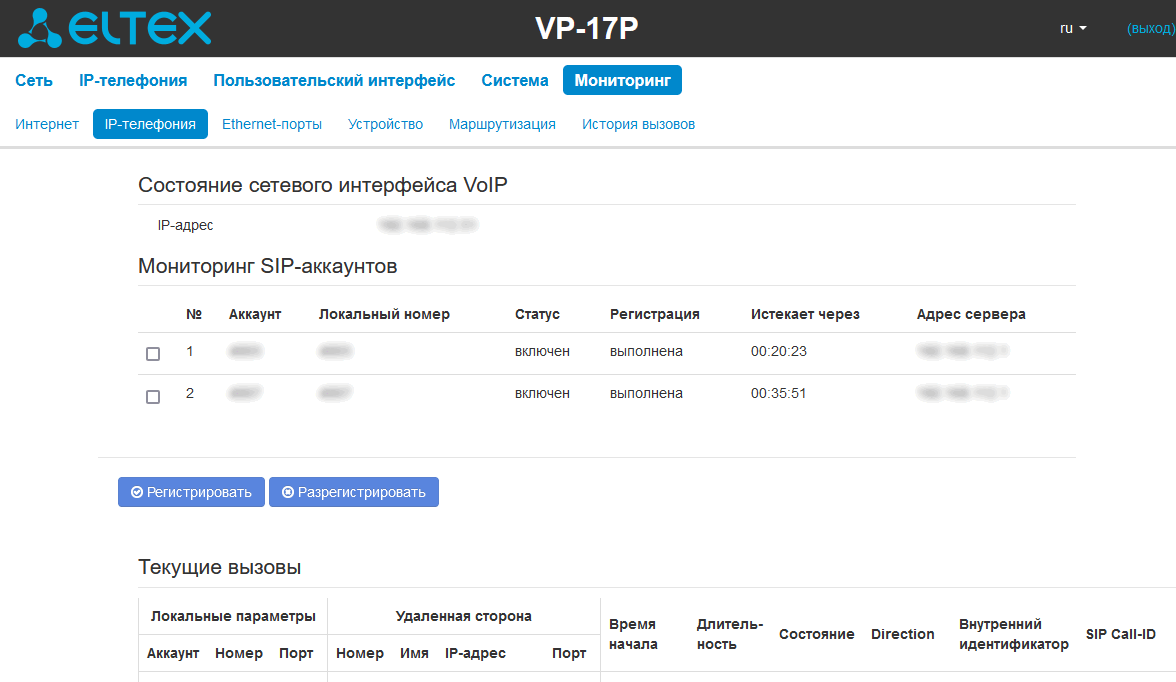Click the Eltex logo
Viewport: 1176px width, 682px height.
115,29
